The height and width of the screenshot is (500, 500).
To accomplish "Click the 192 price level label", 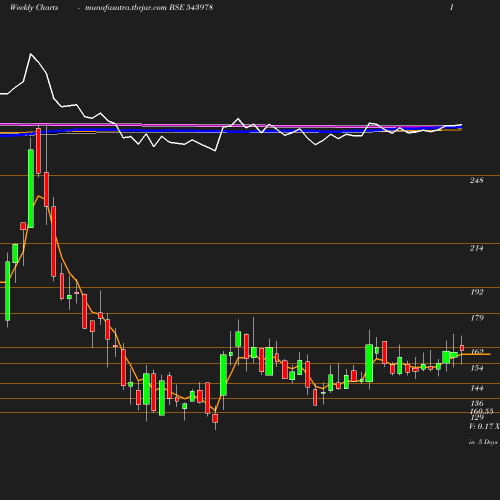I will coord(477,292).
